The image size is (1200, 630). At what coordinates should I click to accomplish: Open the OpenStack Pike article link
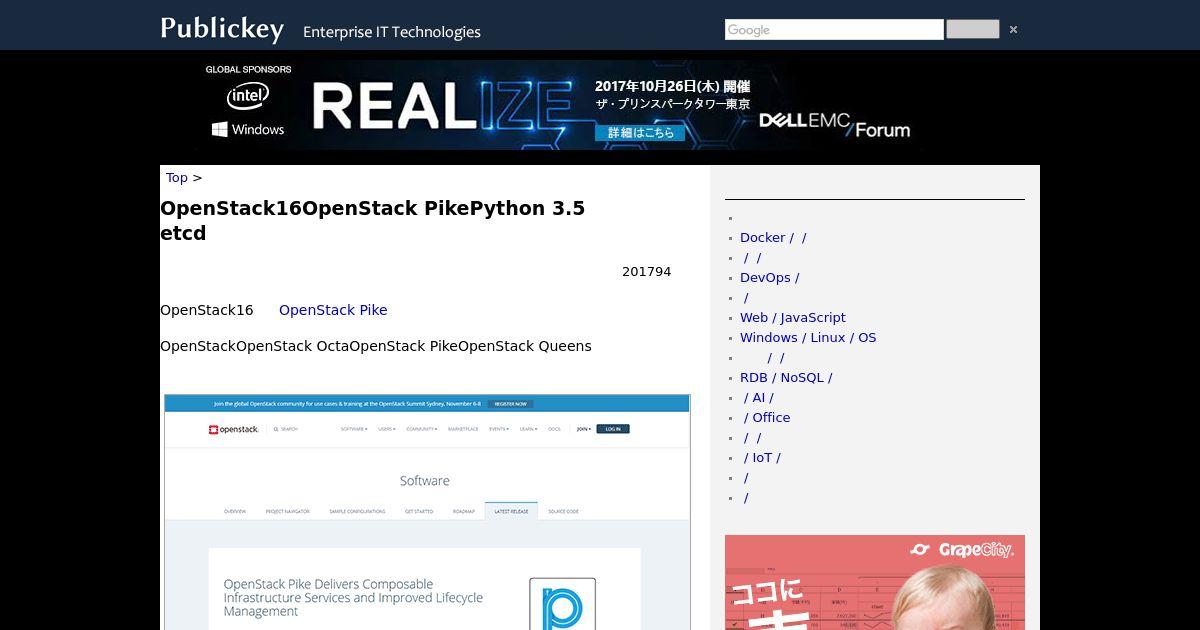(333, 310)
